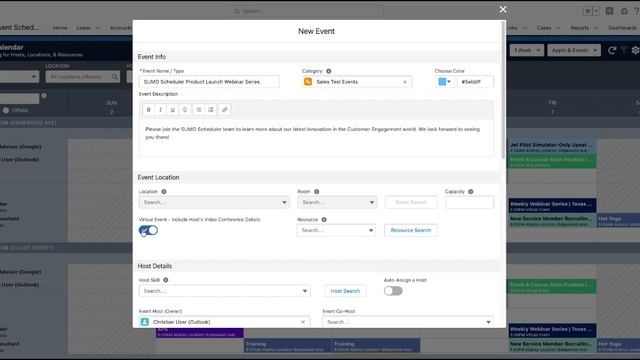Show Capacity info tooltip icon
640x360 pixels.
(471, 191)
